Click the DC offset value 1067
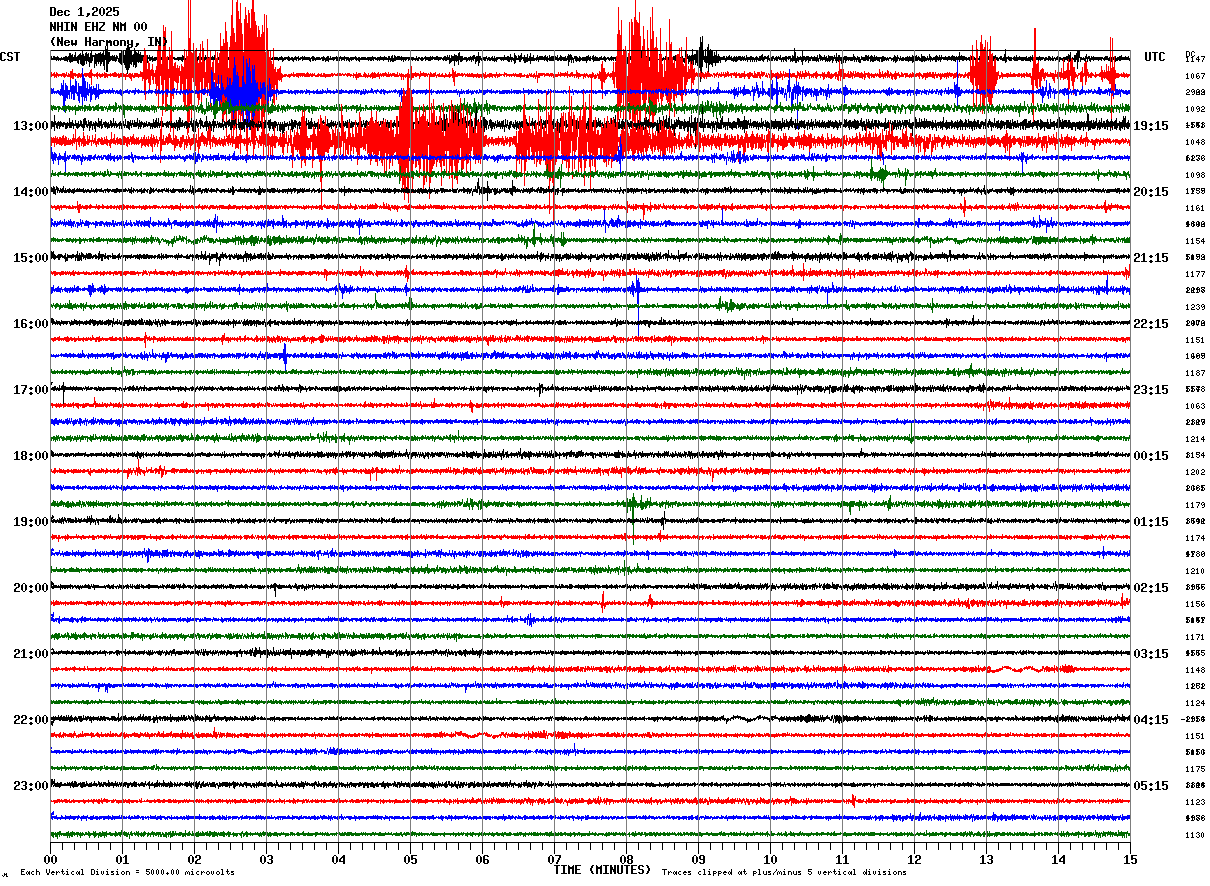This screenshot has height=886, width=1210. click(x=1195, y=76)
